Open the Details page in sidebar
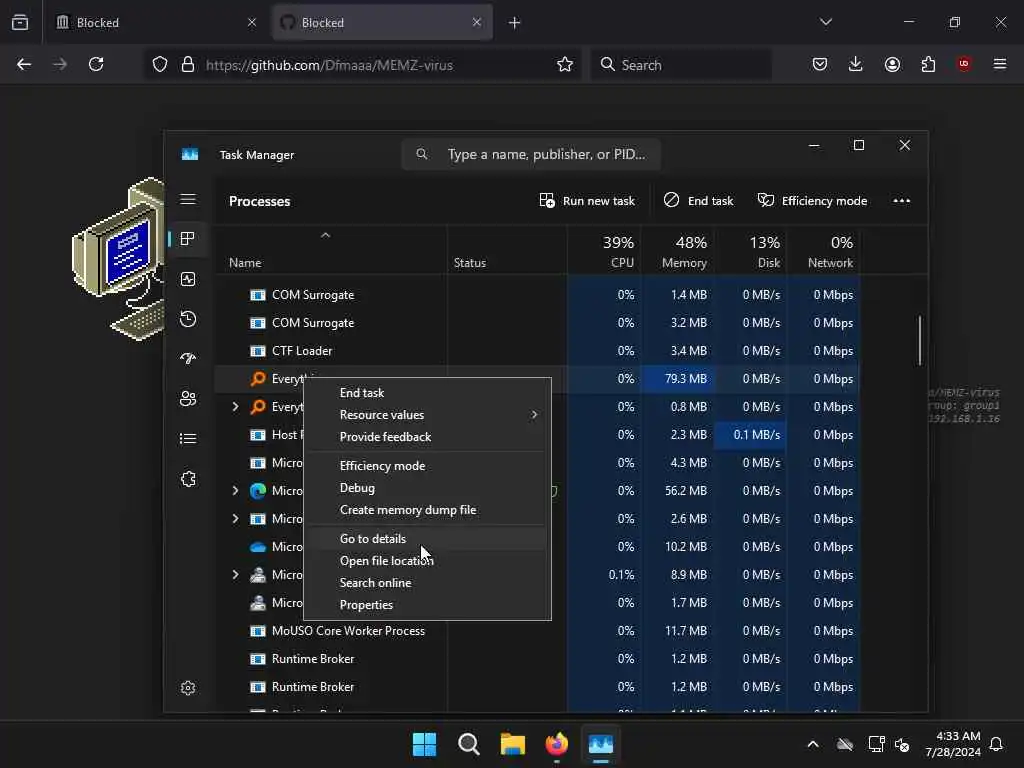1024x768 pixels. (188, 439)
